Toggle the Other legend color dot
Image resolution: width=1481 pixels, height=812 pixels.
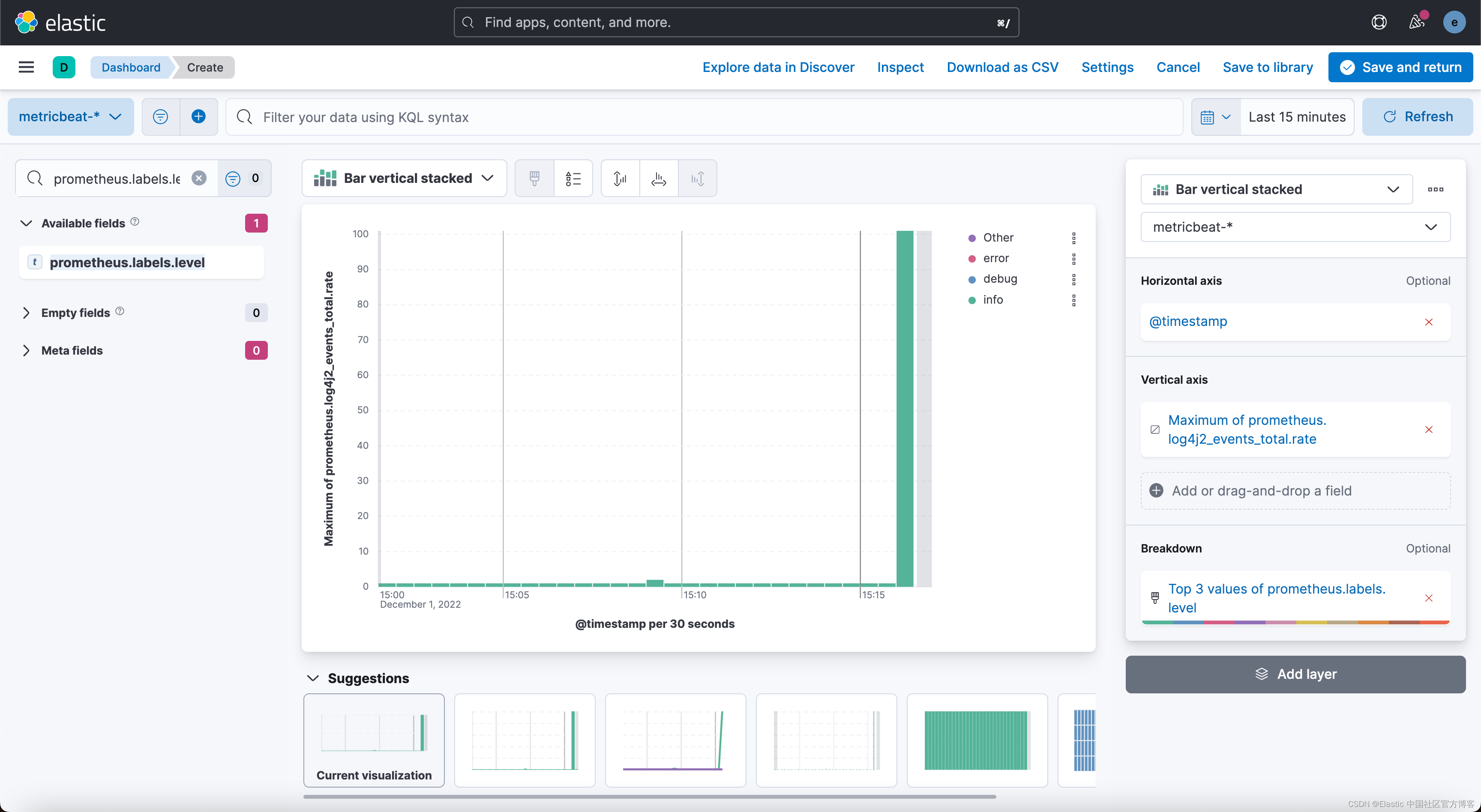point(972,238)
